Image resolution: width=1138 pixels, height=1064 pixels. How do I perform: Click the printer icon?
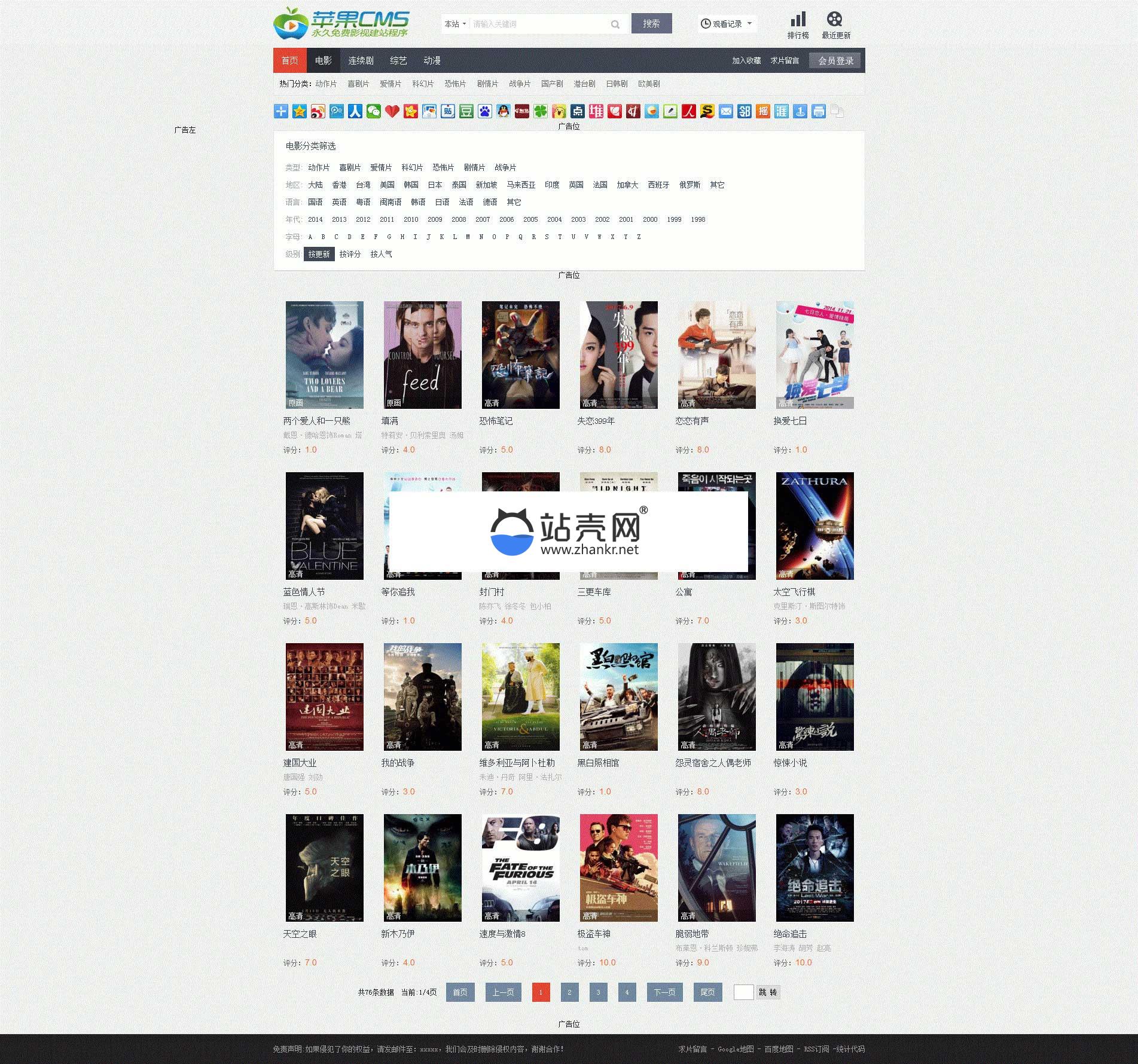tap(818, 111)
